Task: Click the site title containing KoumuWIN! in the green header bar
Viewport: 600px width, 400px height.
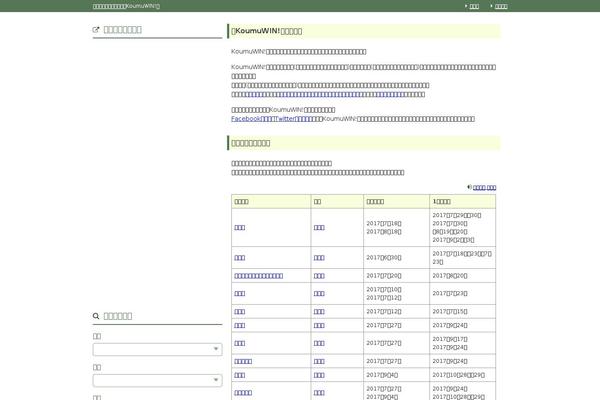Action: click(x=126, y=6)
